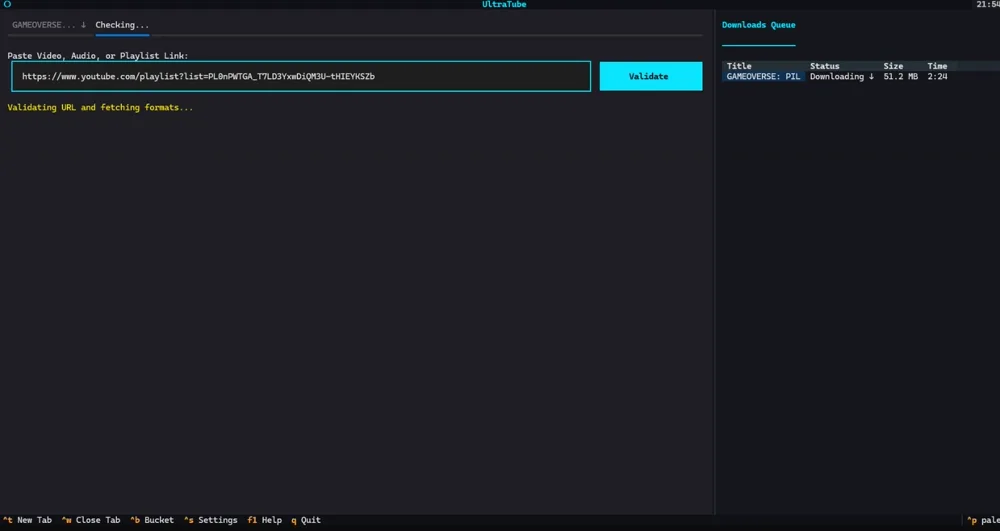Switch to the GAMEOVERSE... tab
The width and height of the screenshot is (1000, 531).
pos(49,25)
